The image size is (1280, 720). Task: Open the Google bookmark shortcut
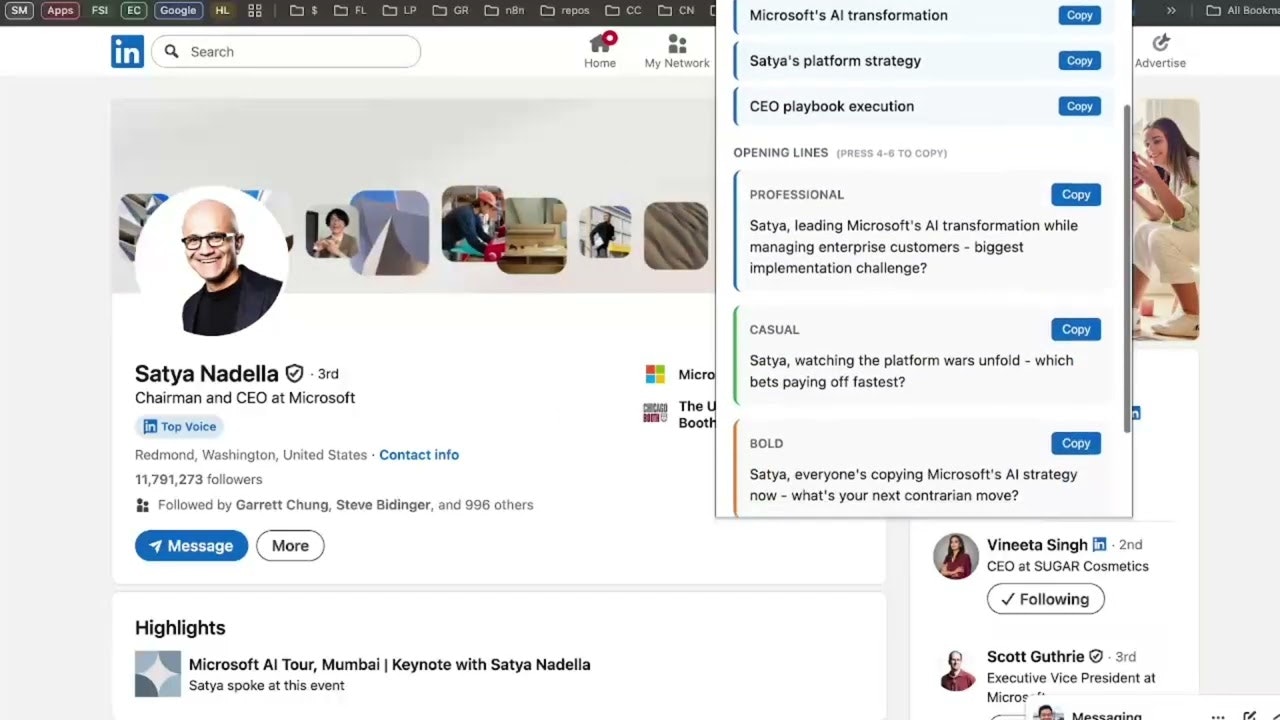pos(178,10)
